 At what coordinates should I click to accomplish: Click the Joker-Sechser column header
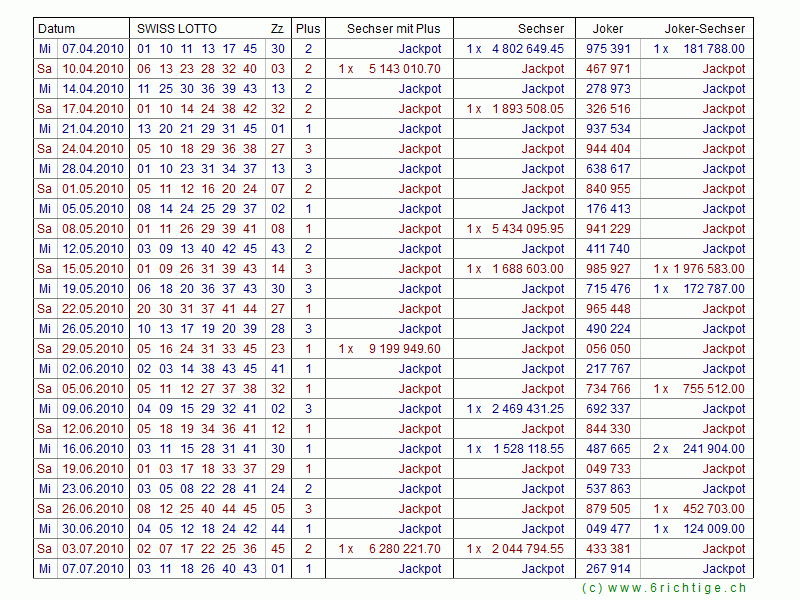pyautogui.click(x=704, y=29)
